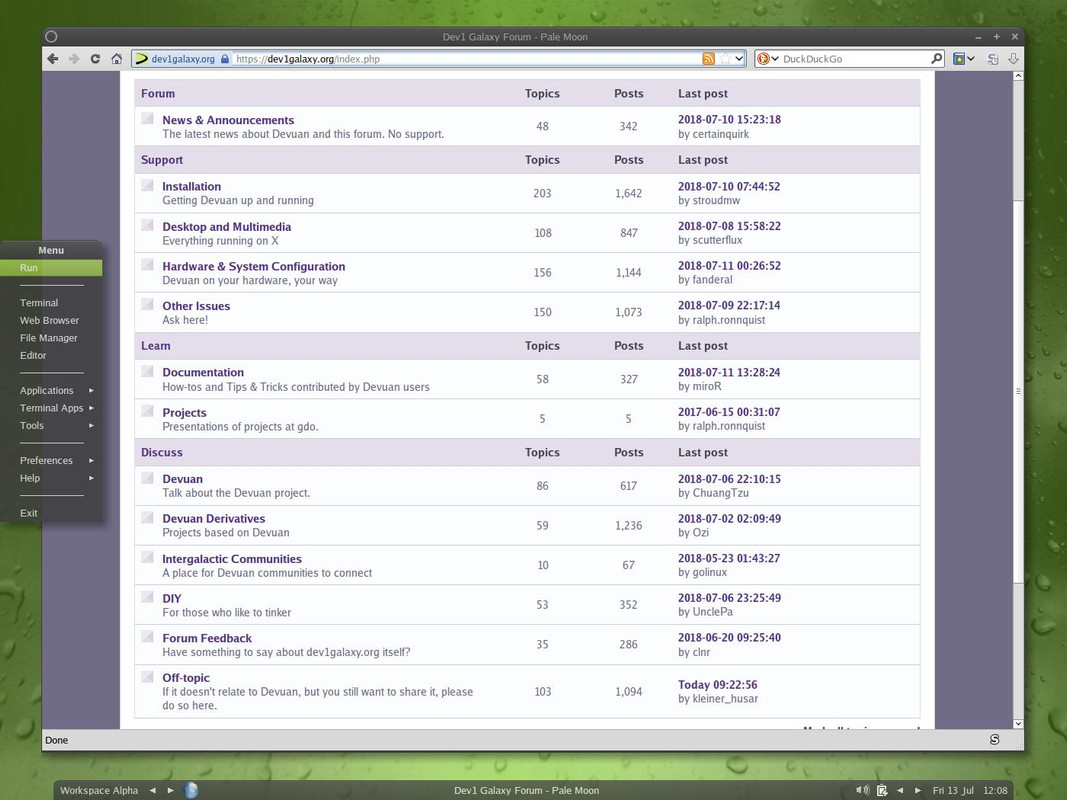Click the RSS feed icon in the address bar
Screen dimensions: 1067x800
coord(708,59)
